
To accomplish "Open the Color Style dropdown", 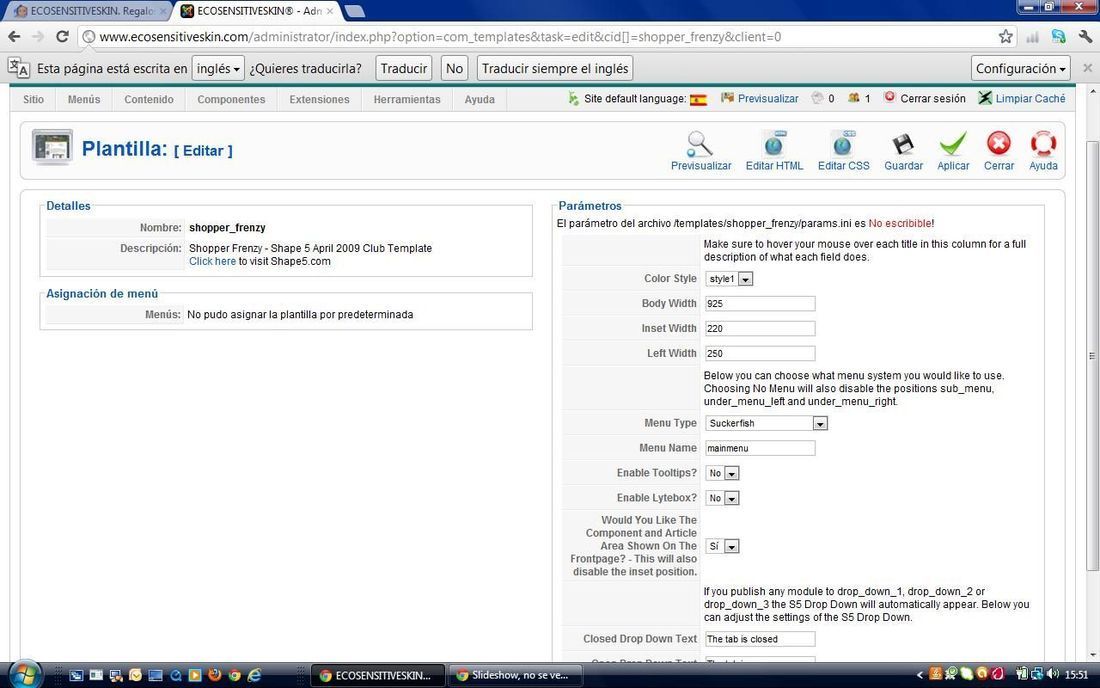I will coord(730,278).
